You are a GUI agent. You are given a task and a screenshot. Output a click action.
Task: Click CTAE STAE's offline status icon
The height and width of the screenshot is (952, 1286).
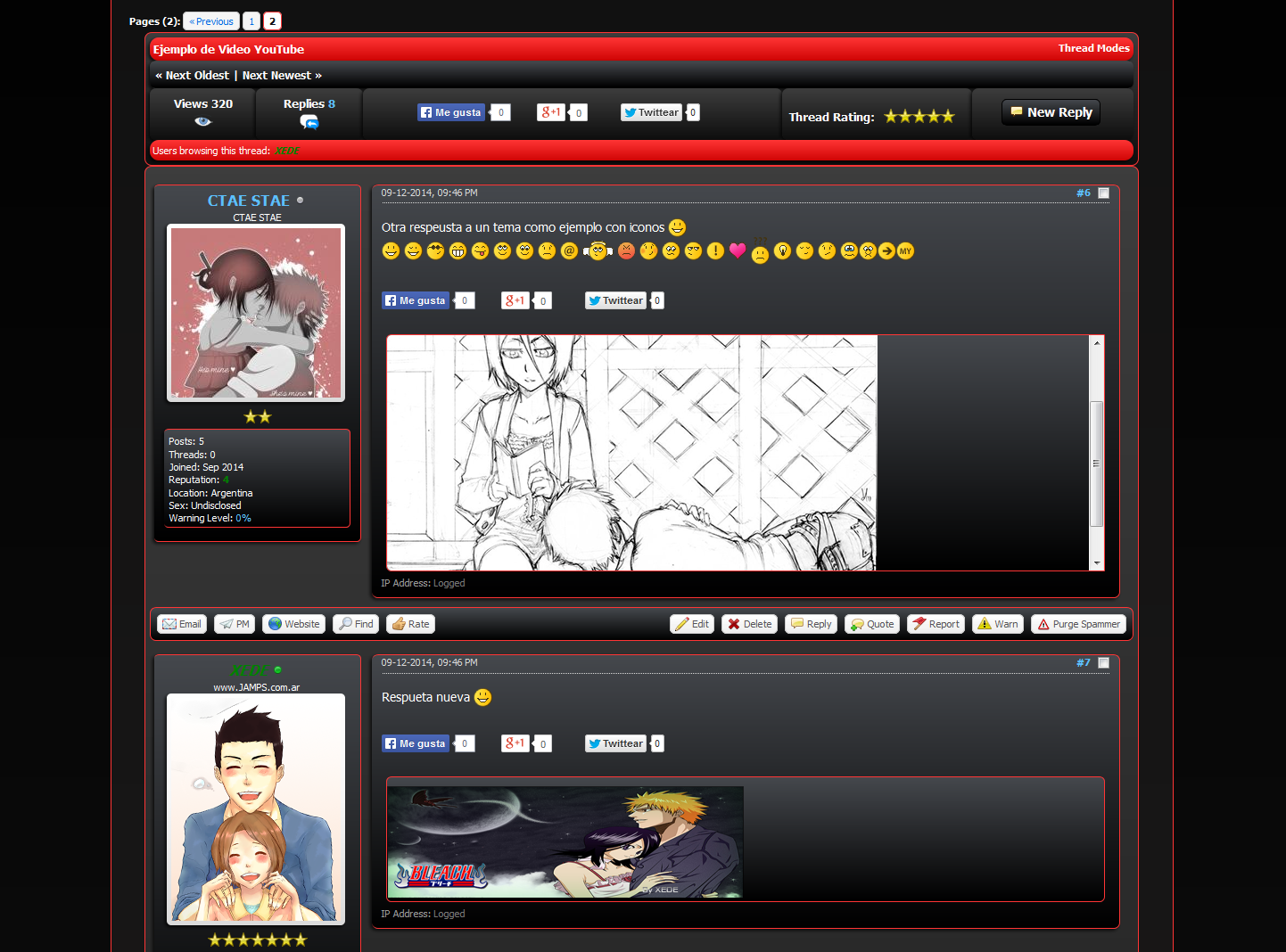pyautogui.click(x=300, y=201)
